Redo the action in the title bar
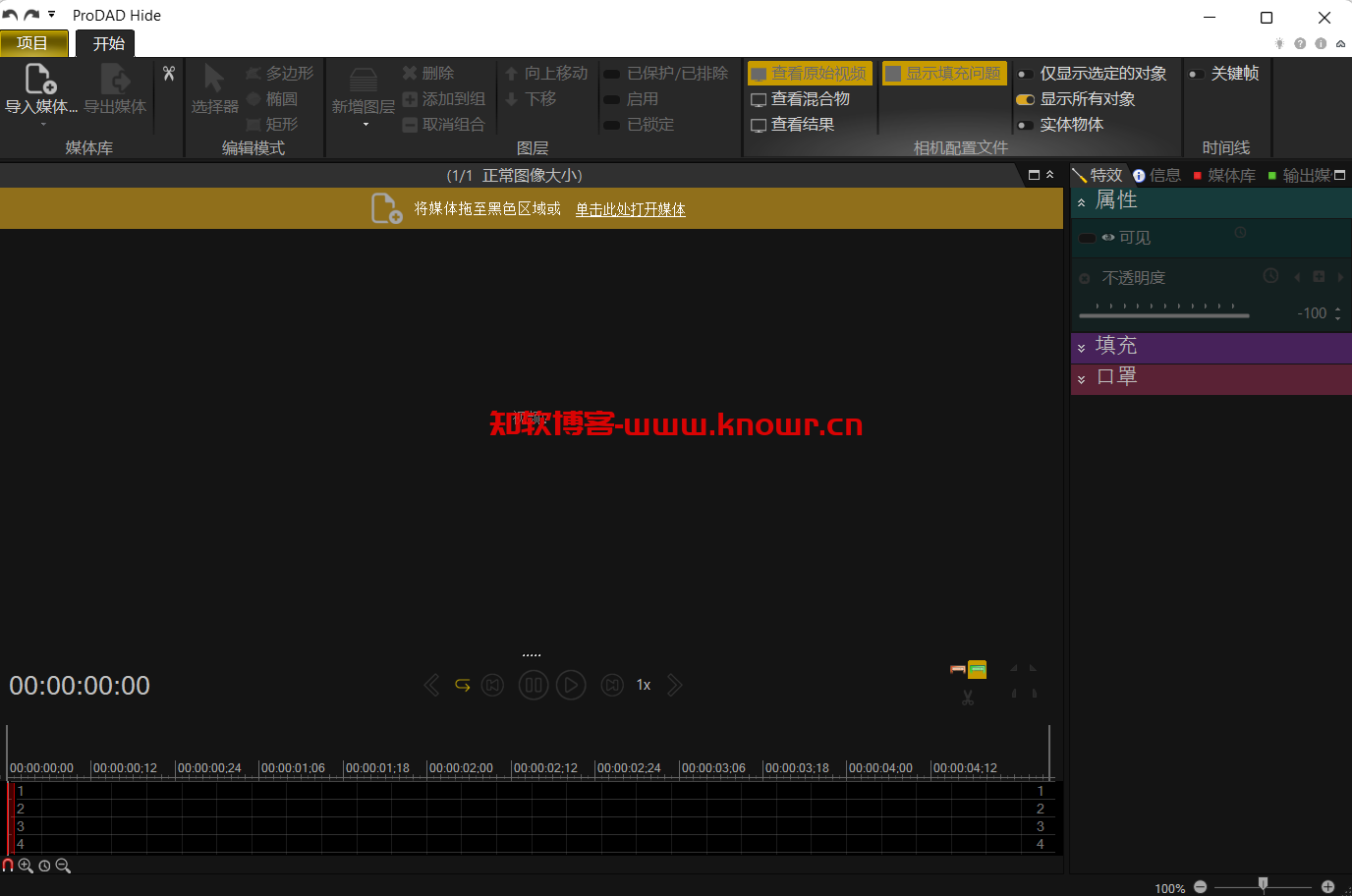Viewport: 1352px width, 896px height. coord(31,15)
